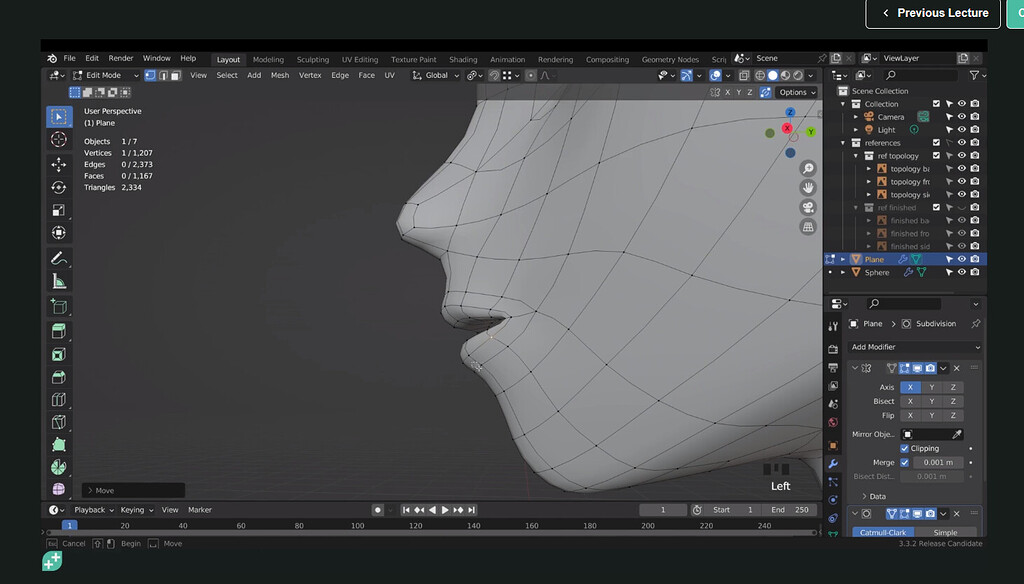Expand the Camera item in the outliner

point(856,117)
